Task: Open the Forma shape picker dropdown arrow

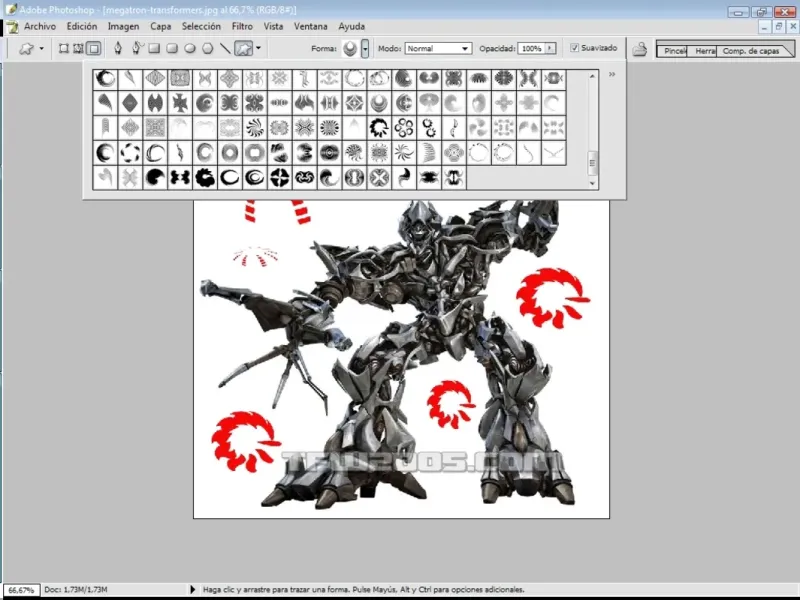Action: (366, 48)
